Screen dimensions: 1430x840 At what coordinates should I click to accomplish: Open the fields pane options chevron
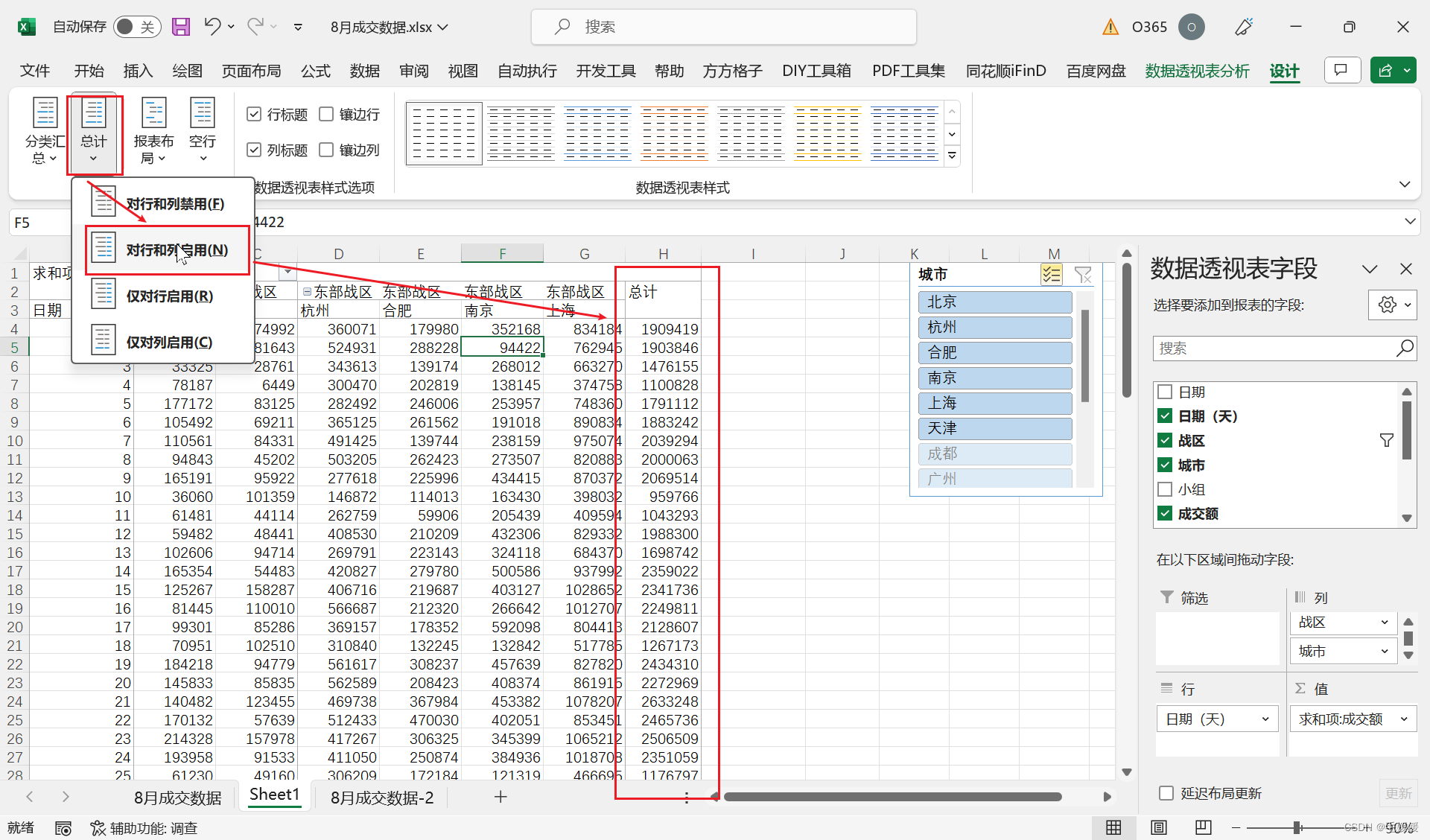point(1370,269)
